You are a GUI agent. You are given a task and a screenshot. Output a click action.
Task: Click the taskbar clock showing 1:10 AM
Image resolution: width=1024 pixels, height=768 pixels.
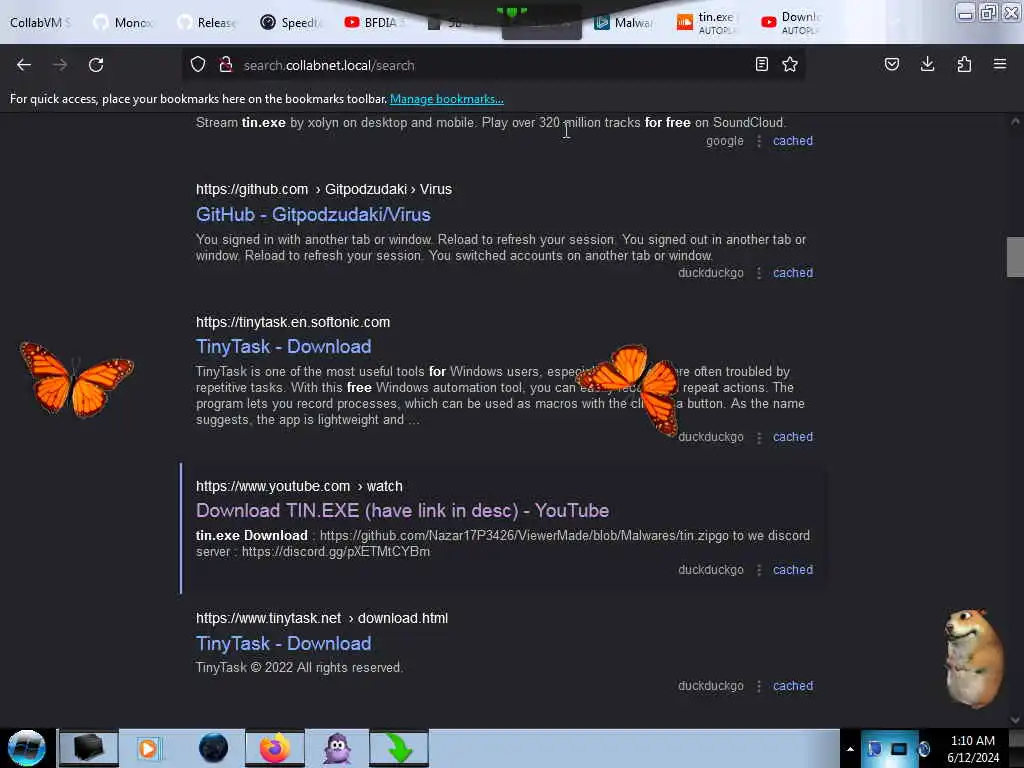click(x=973, y=749)
